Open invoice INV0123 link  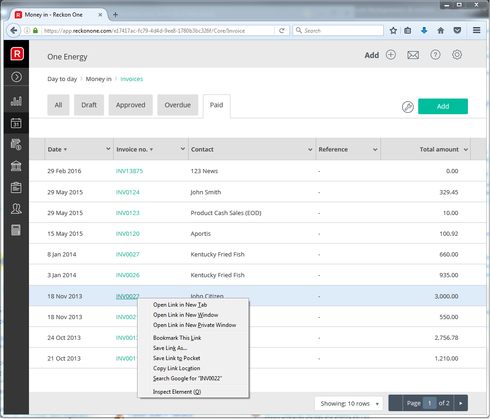(x=128, y=213)
